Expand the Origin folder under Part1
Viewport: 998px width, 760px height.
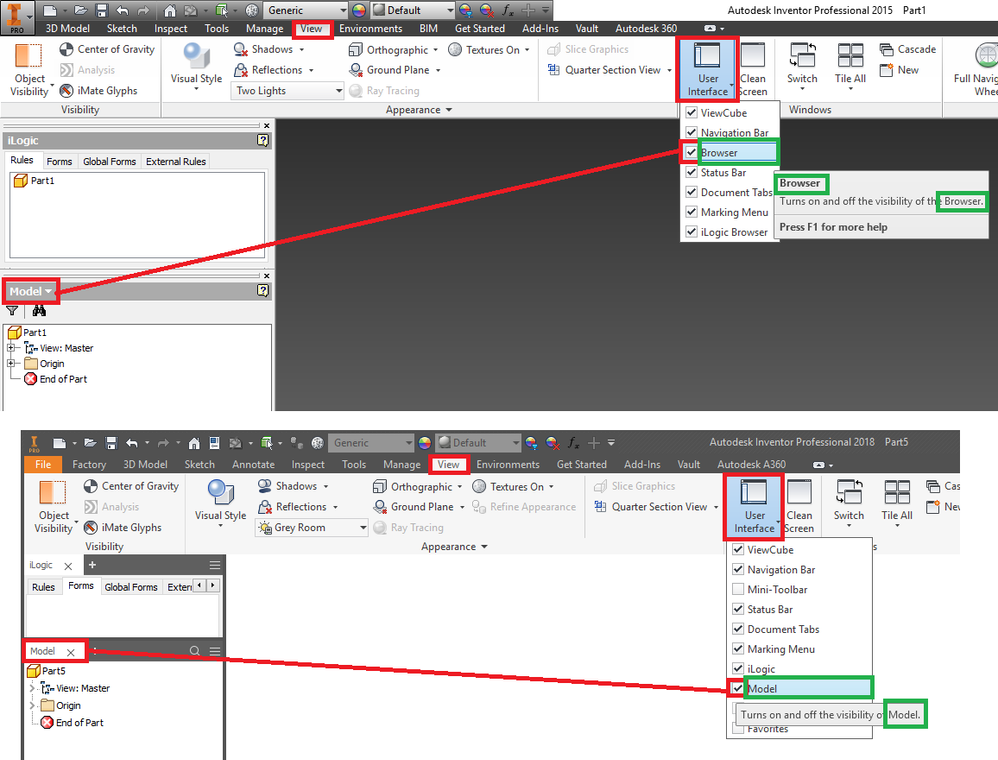pyautogui.click(x=11, y=363)
